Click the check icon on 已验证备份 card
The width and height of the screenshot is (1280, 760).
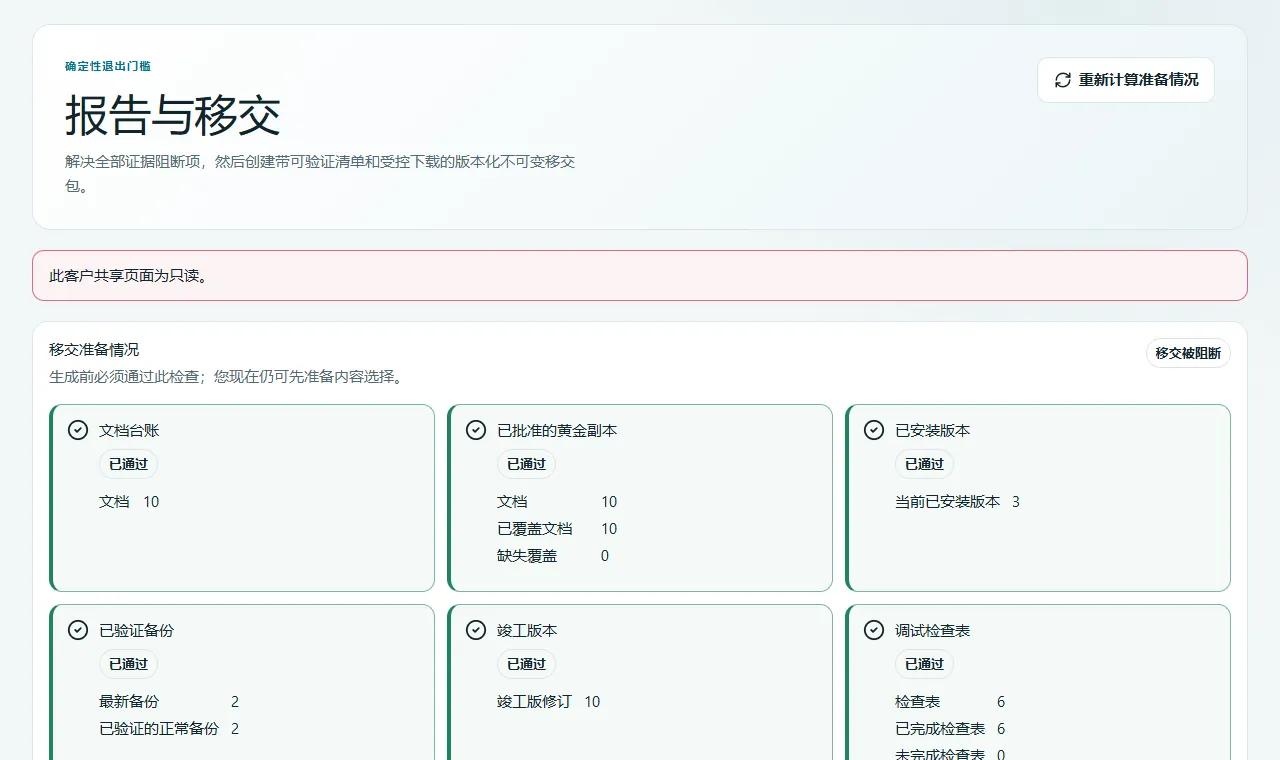click(78, 630)
